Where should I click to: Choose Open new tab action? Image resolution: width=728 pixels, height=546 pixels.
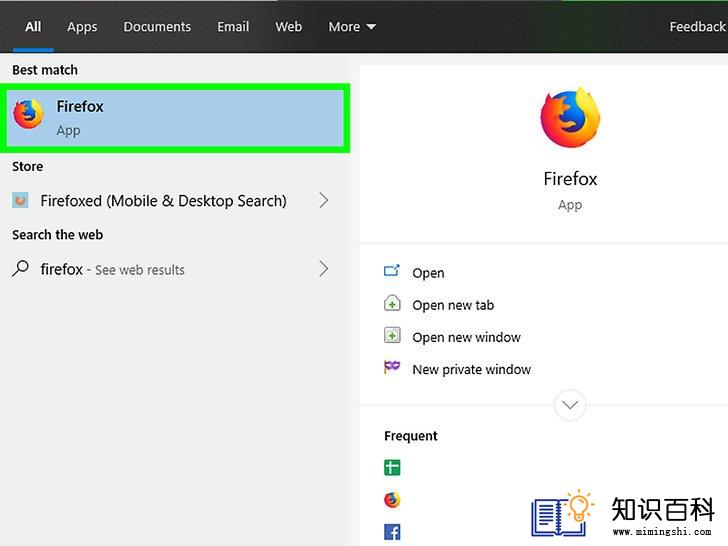click(453, 305)
